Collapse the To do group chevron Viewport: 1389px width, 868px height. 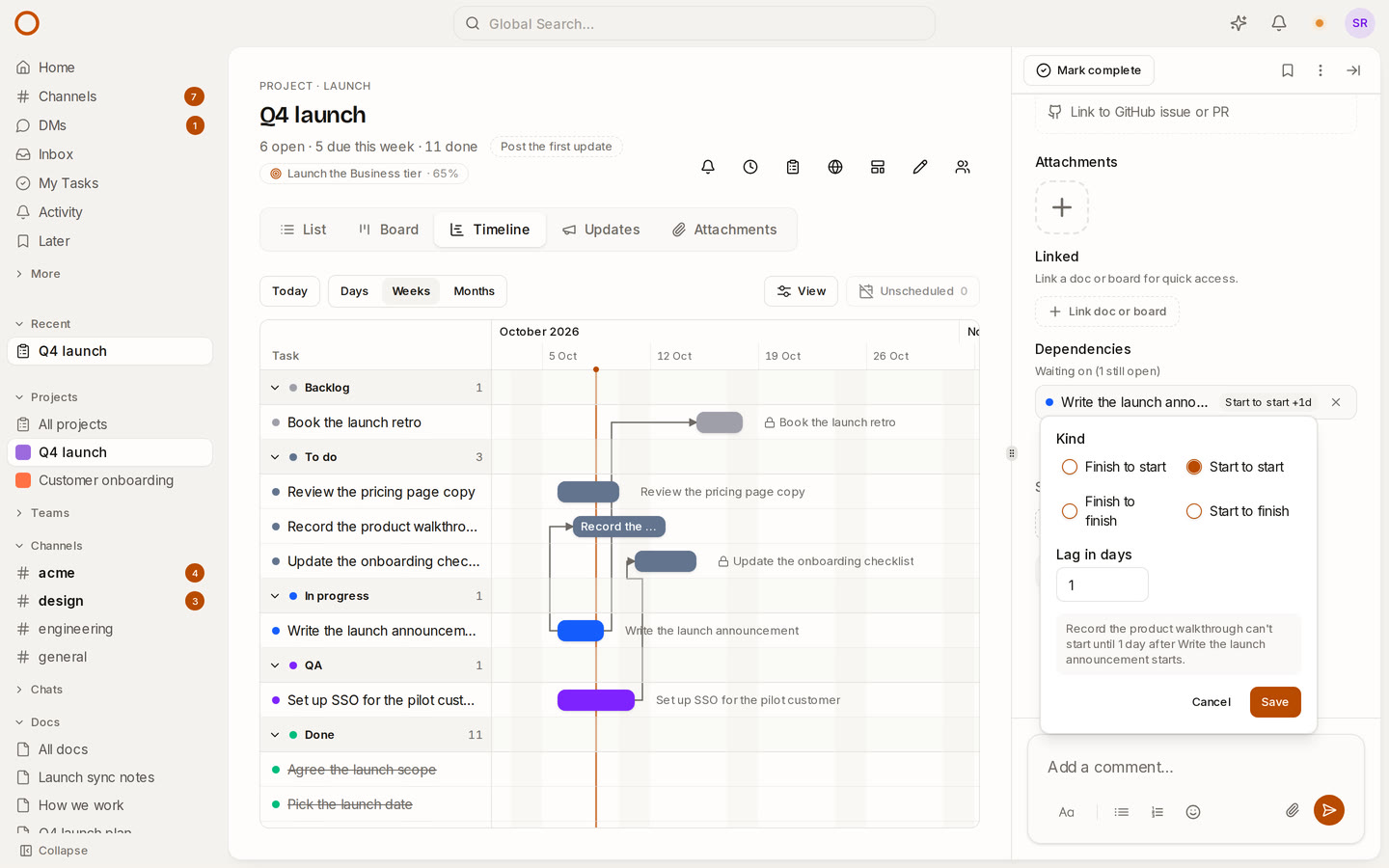(x=275, y=457)
